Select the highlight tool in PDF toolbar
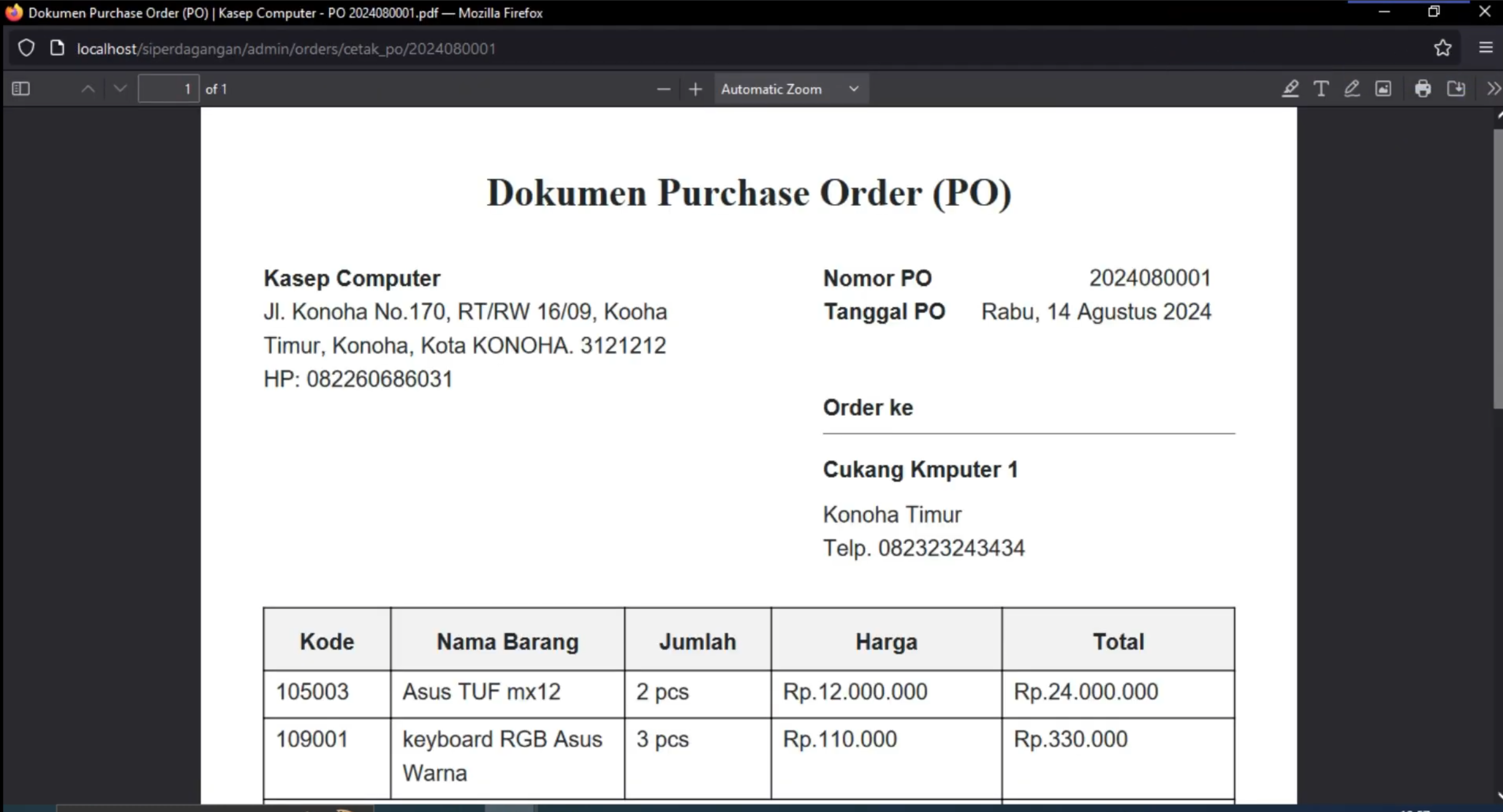 tap(1290, 89)
